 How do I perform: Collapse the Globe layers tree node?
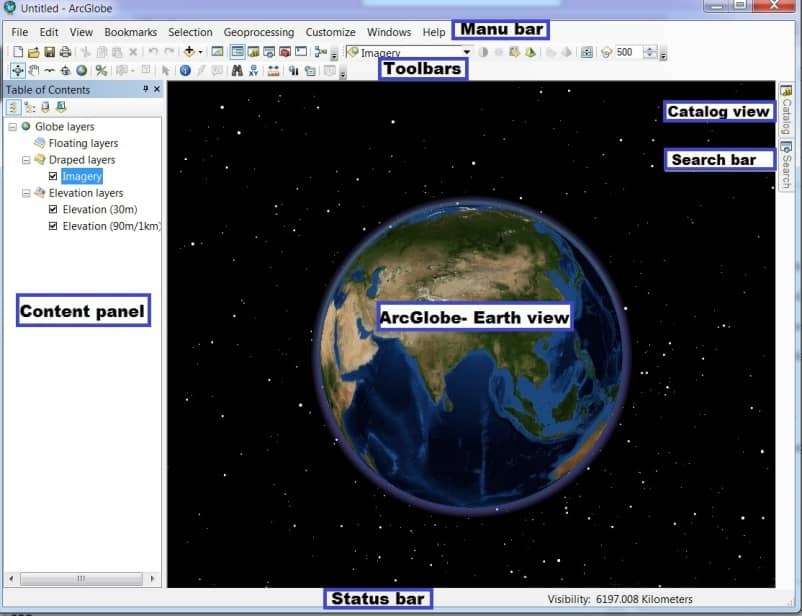11,127
